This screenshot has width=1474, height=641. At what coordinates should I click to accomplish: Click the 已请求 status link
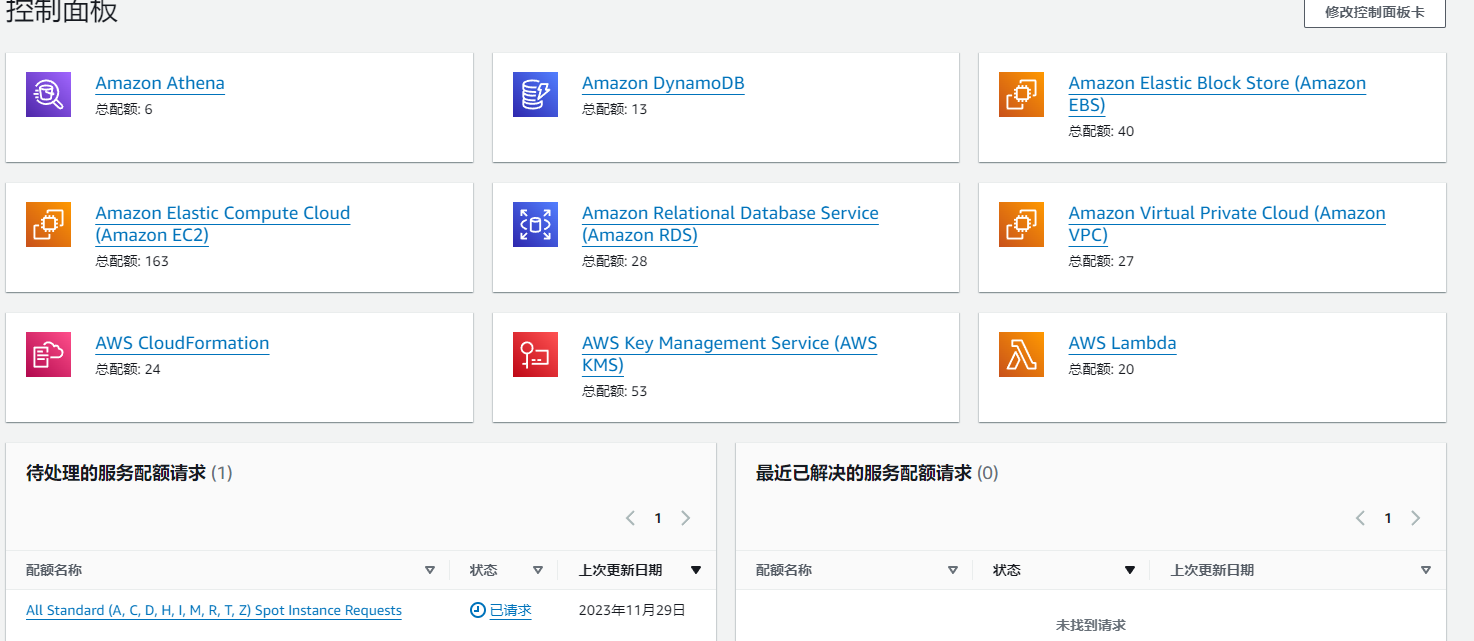(511, 610)
